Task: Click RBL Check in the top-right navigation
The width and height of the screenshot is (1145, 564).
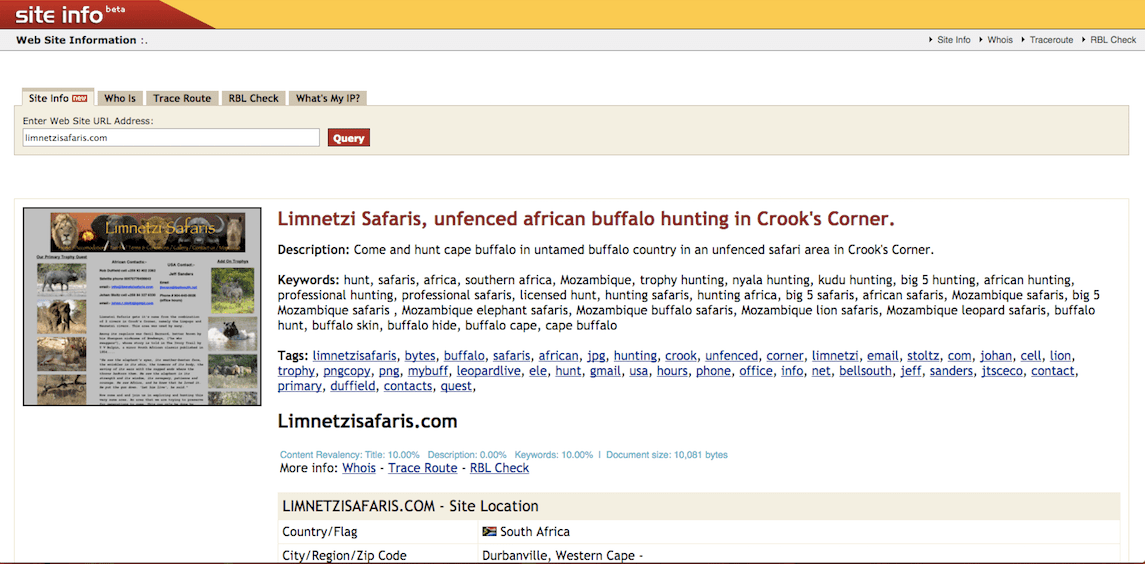Action: tap(1112, 40)
